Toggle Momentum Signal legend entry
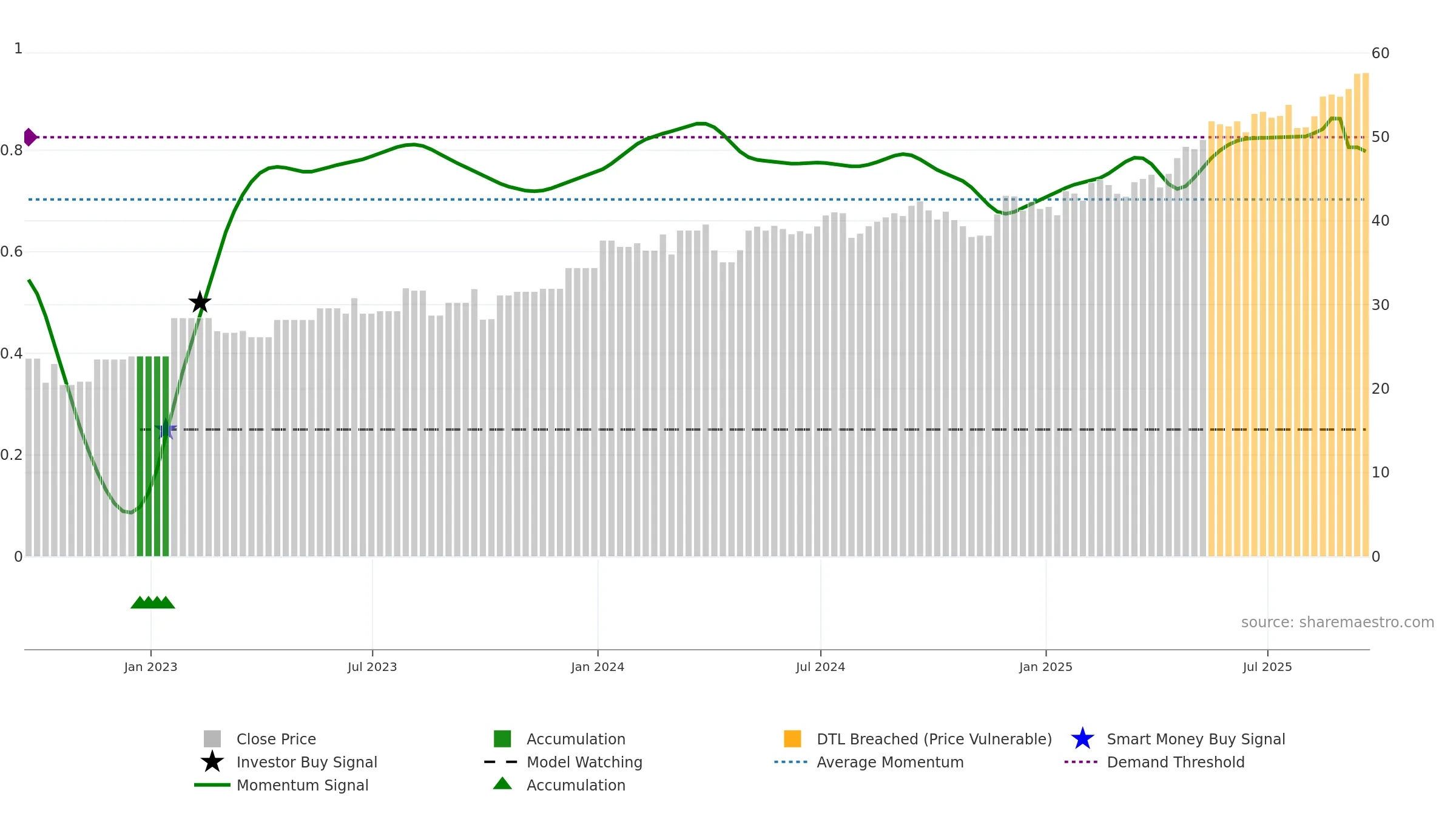The width and height of the screenshot is (1456, 819). [x=281, y=785]
